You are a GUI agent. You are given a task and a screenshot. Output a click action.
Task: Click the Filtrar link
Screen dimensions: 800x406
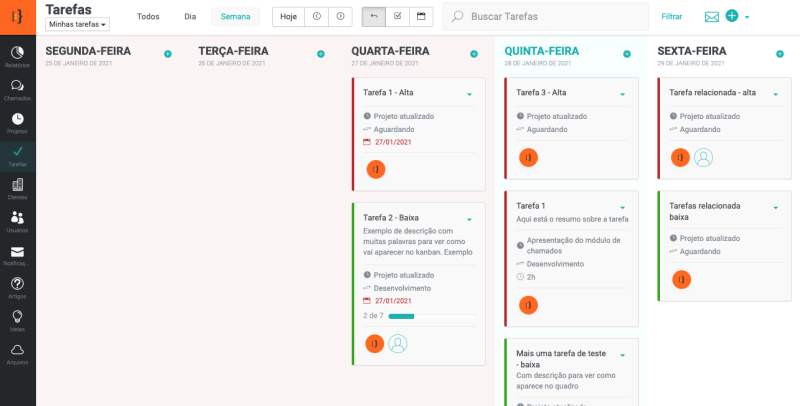click(671, 17)
